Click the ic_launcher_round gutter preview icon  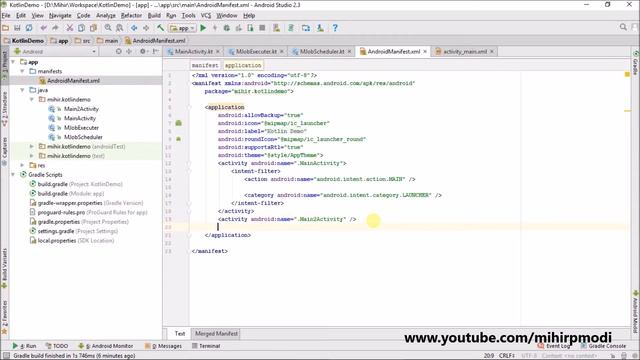click(x=178, y=139)
